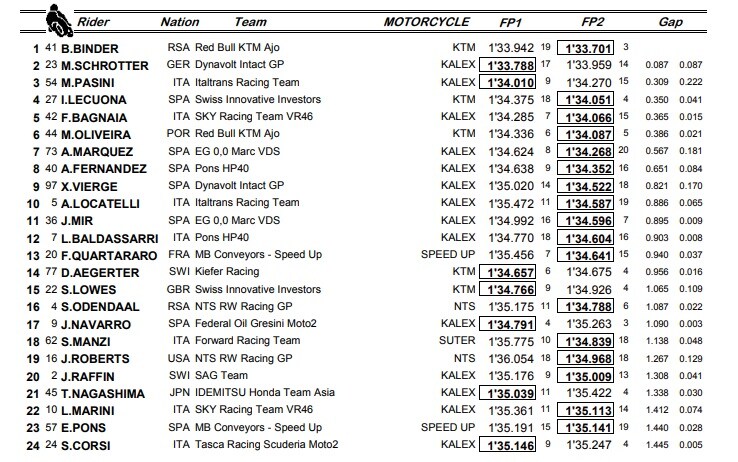Click S.CORSI's boxed FP1 time 1'35.146
This screenshot has height=462, width=738.
507,445
